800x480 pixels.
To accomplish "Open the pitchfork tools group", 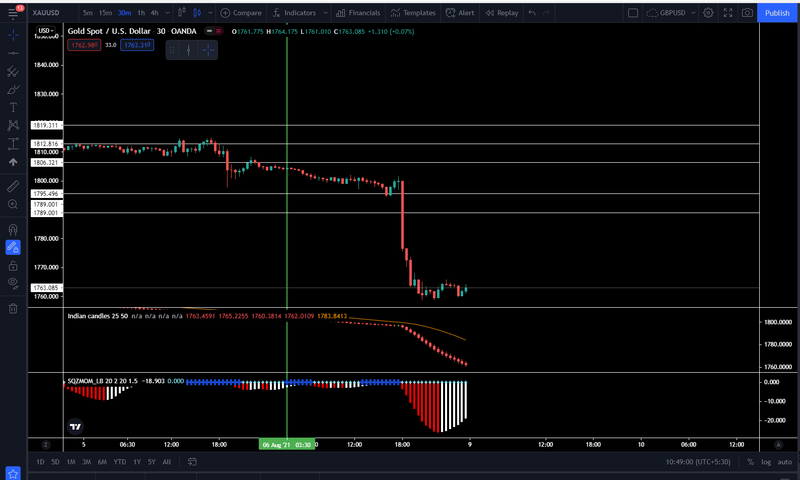I will [13, 71].
